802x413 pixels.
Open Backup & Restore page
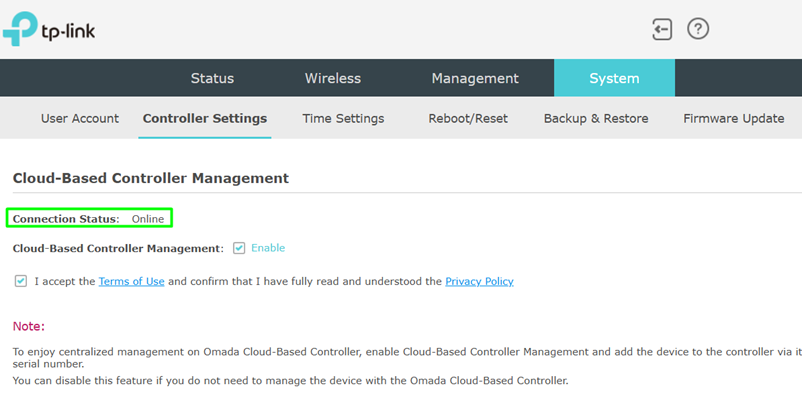(x=596, y=118)
